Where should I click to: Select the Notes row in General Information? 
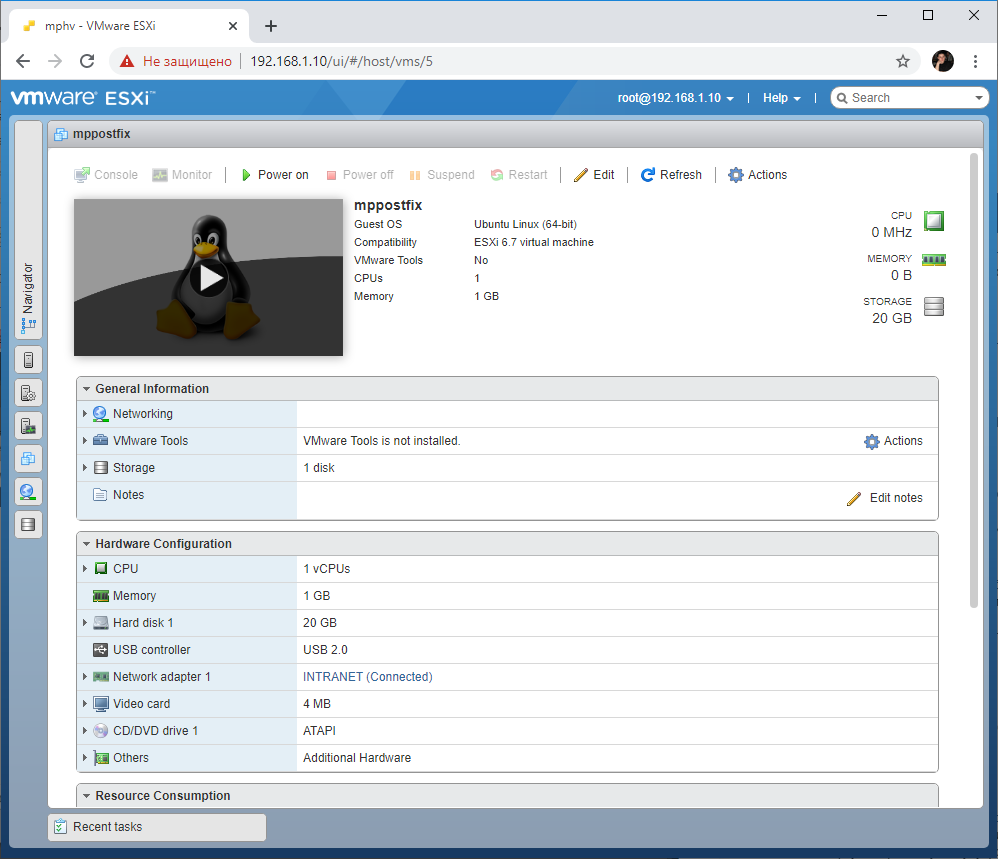[x=507, y=501]
